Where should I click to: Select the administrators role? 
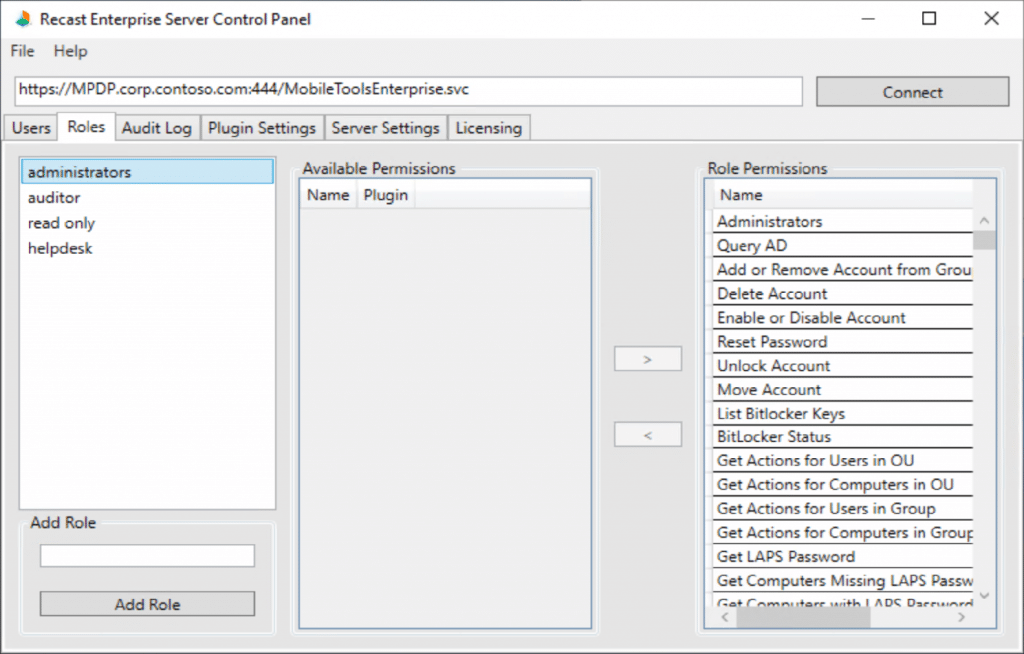[148, 172]
